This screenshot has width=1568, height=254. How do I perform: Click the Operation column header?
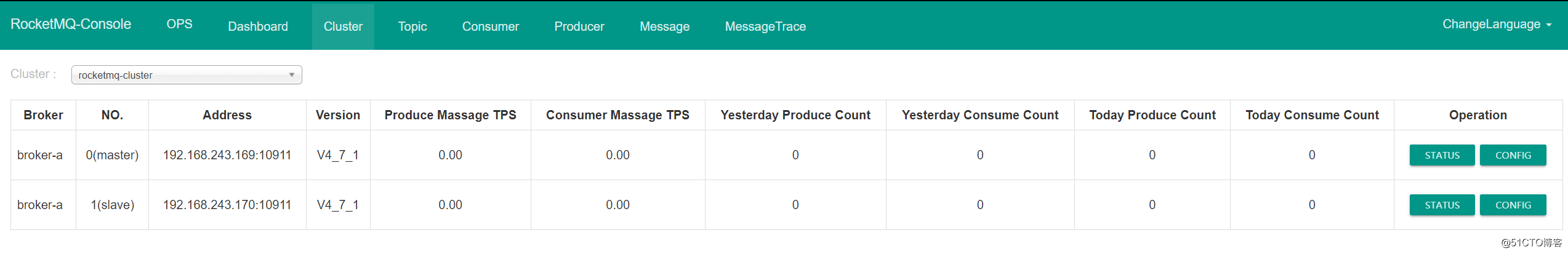1478,115
